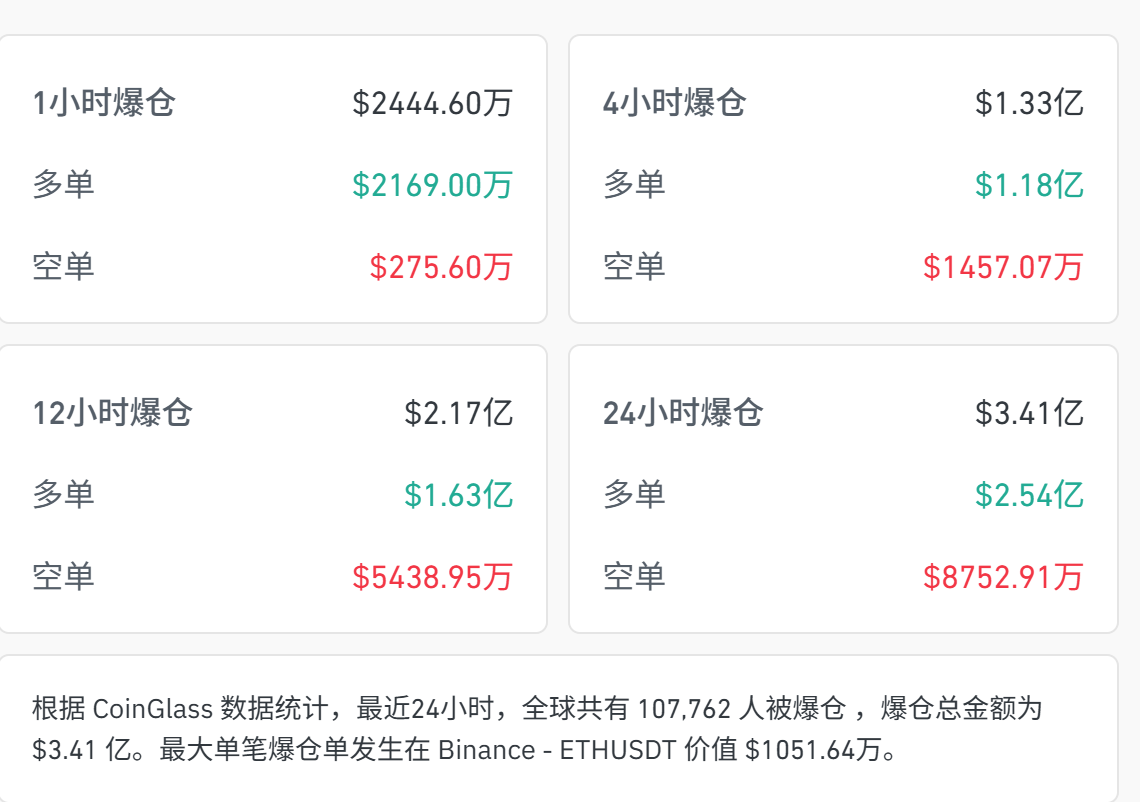Viewport: 1140px width, 802px height.
Task: Open the 4小时爆仓 card title
Action: (675, 103)
